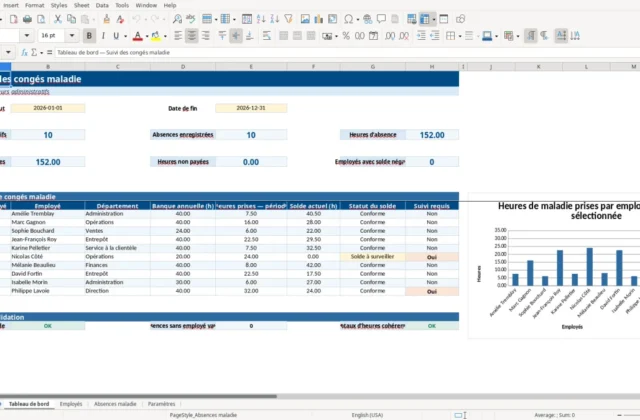This screenshot has width=640, height=420.
Task: Format as percent icon
Action: (346, 36)
